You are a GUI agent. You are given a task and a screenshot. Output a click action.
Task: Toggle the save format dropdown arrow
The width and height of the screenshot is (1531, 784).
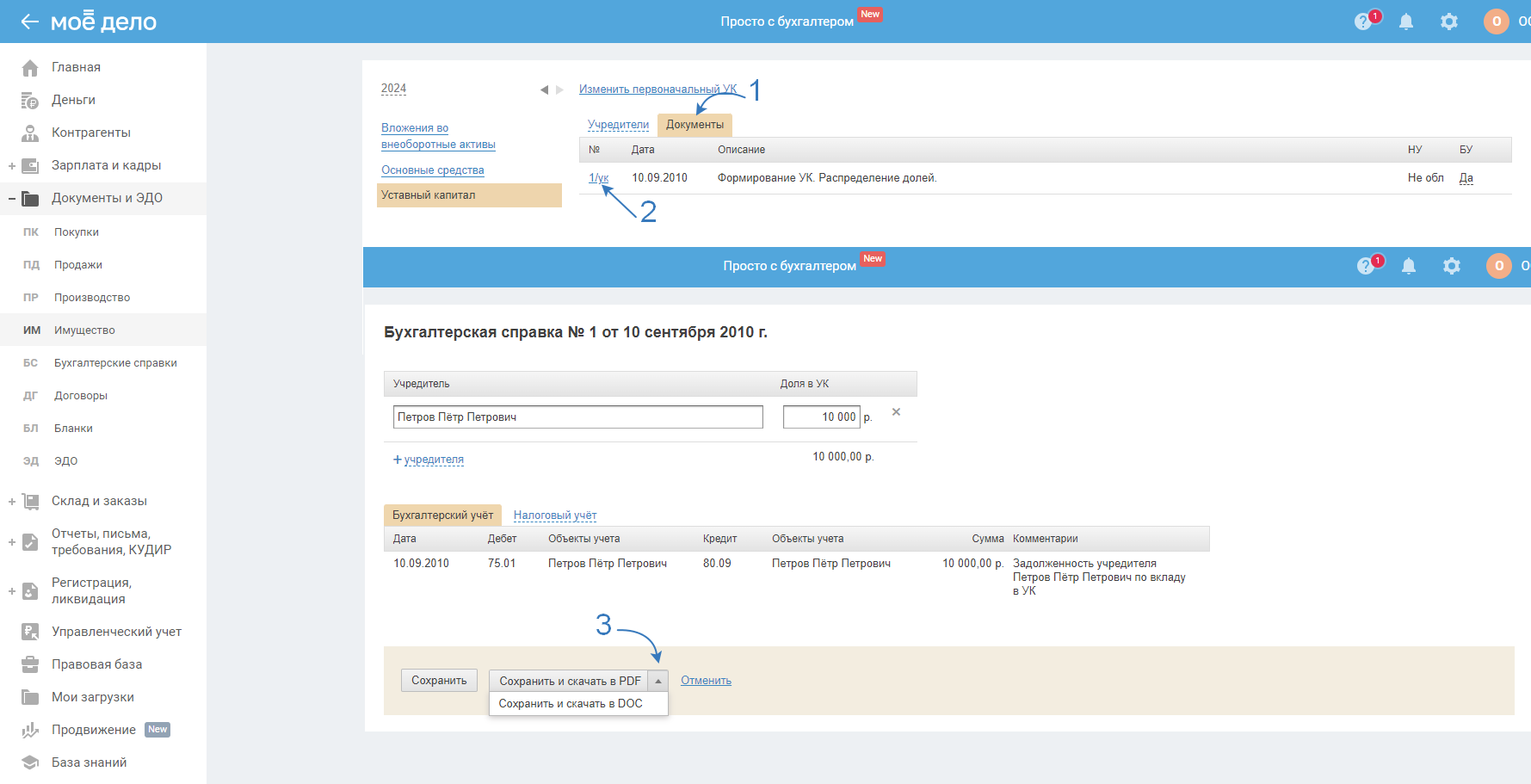658,681
